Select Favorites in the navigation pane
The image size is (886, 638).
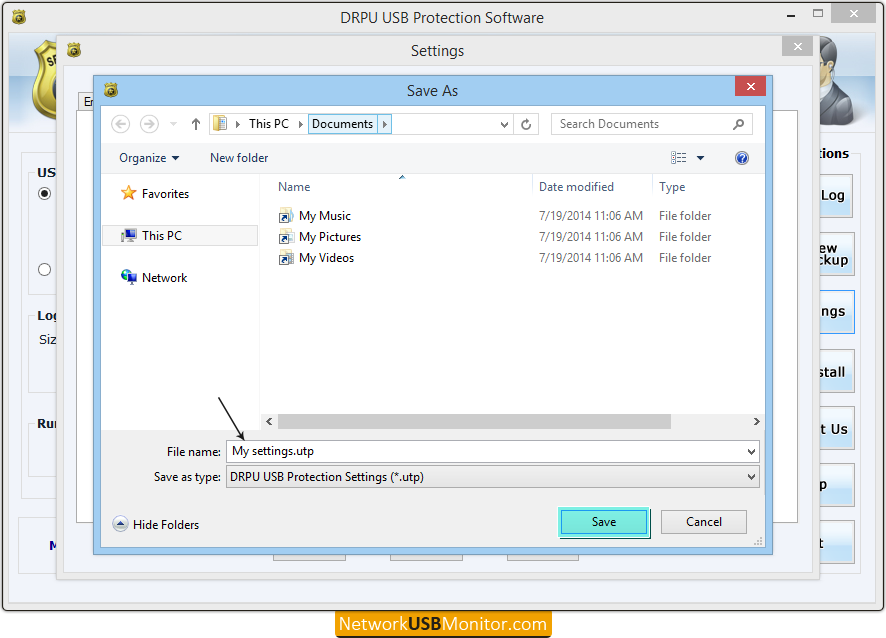pos(165,194)
